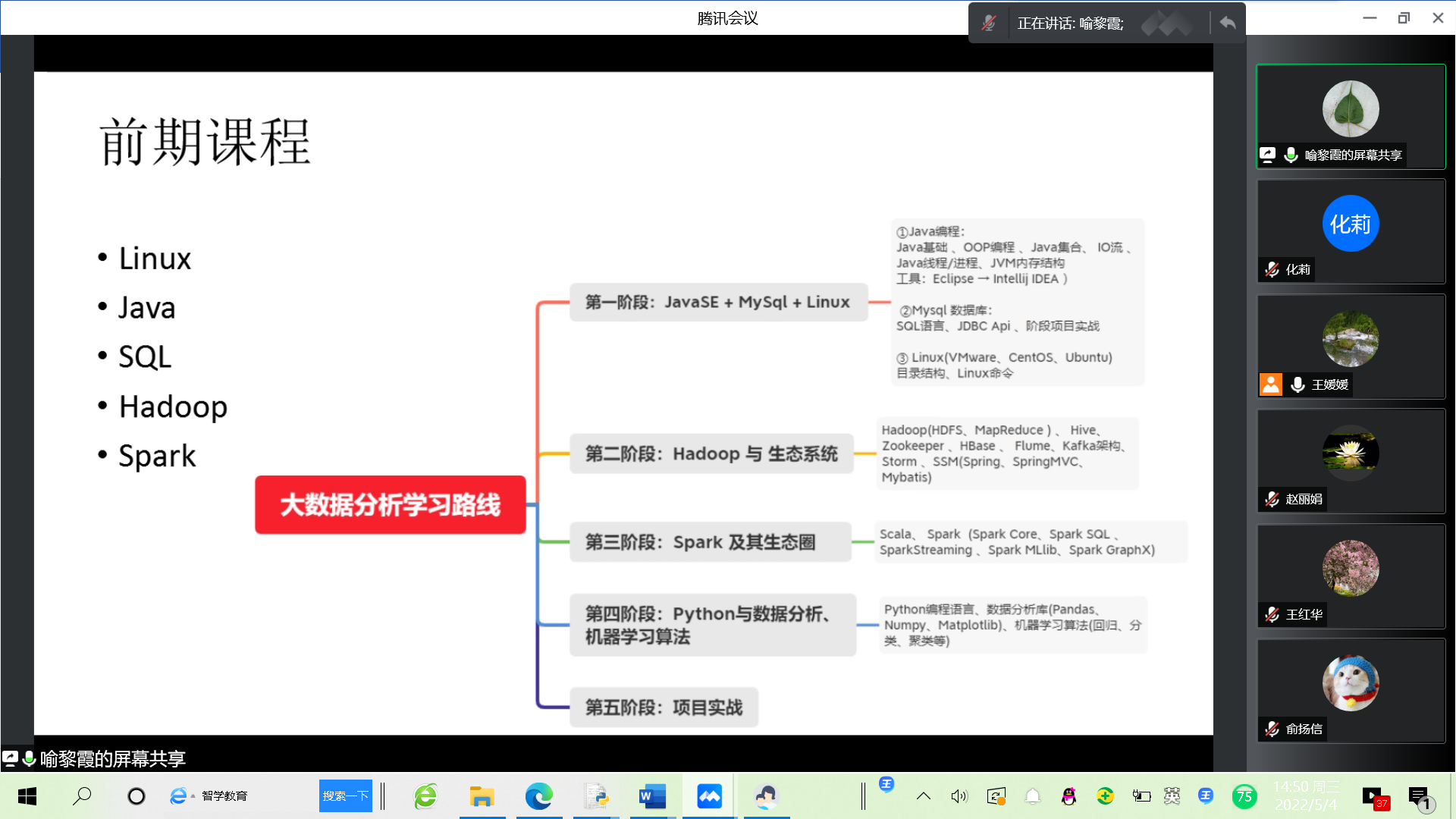Open the volume control in tray
The image size is (1456, 819).
point(959,796)
